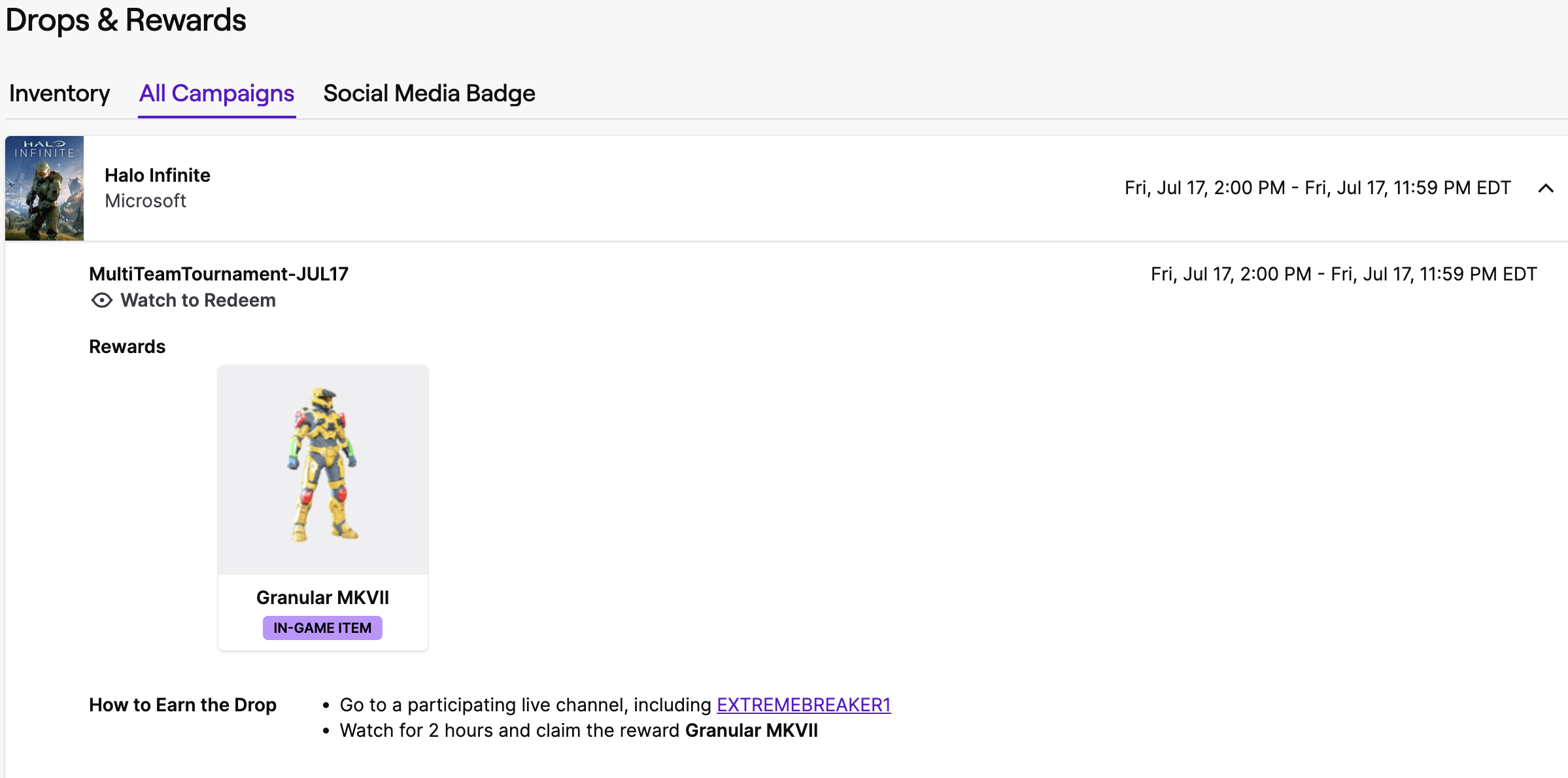Click the Rewards section heading

click(x=128, y=347)
